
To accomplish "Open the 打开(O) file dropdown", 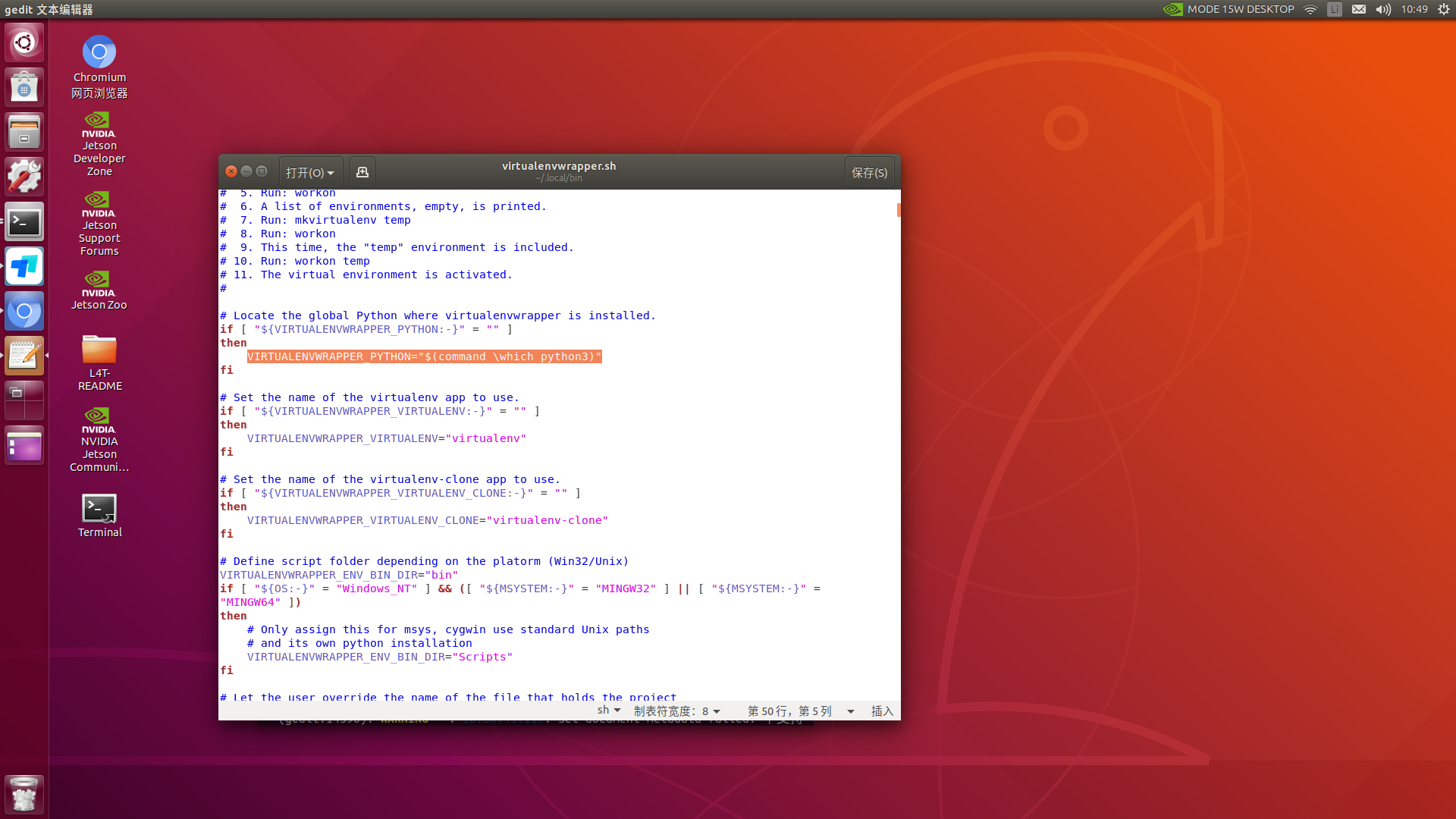I will 310,172.
